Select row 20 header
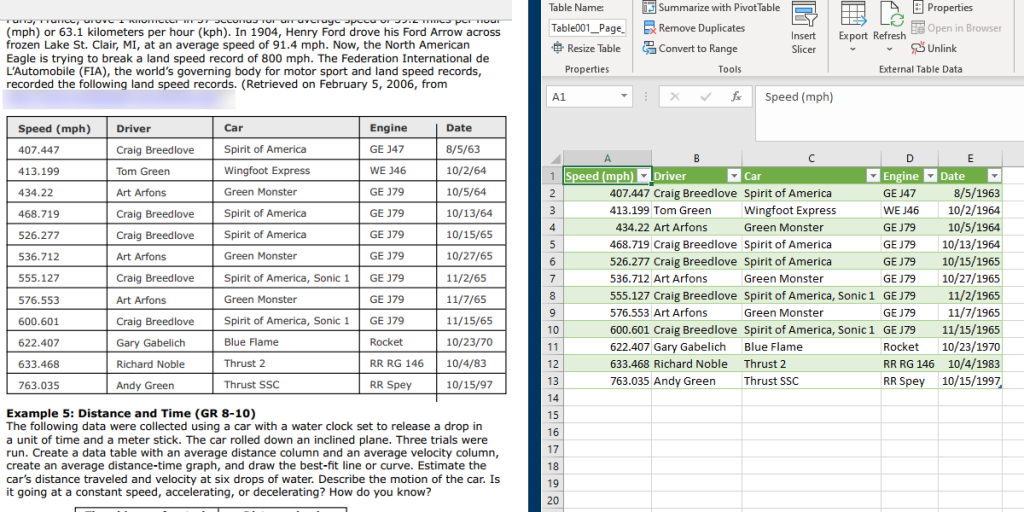1024x512 pixels. point(552,500)
